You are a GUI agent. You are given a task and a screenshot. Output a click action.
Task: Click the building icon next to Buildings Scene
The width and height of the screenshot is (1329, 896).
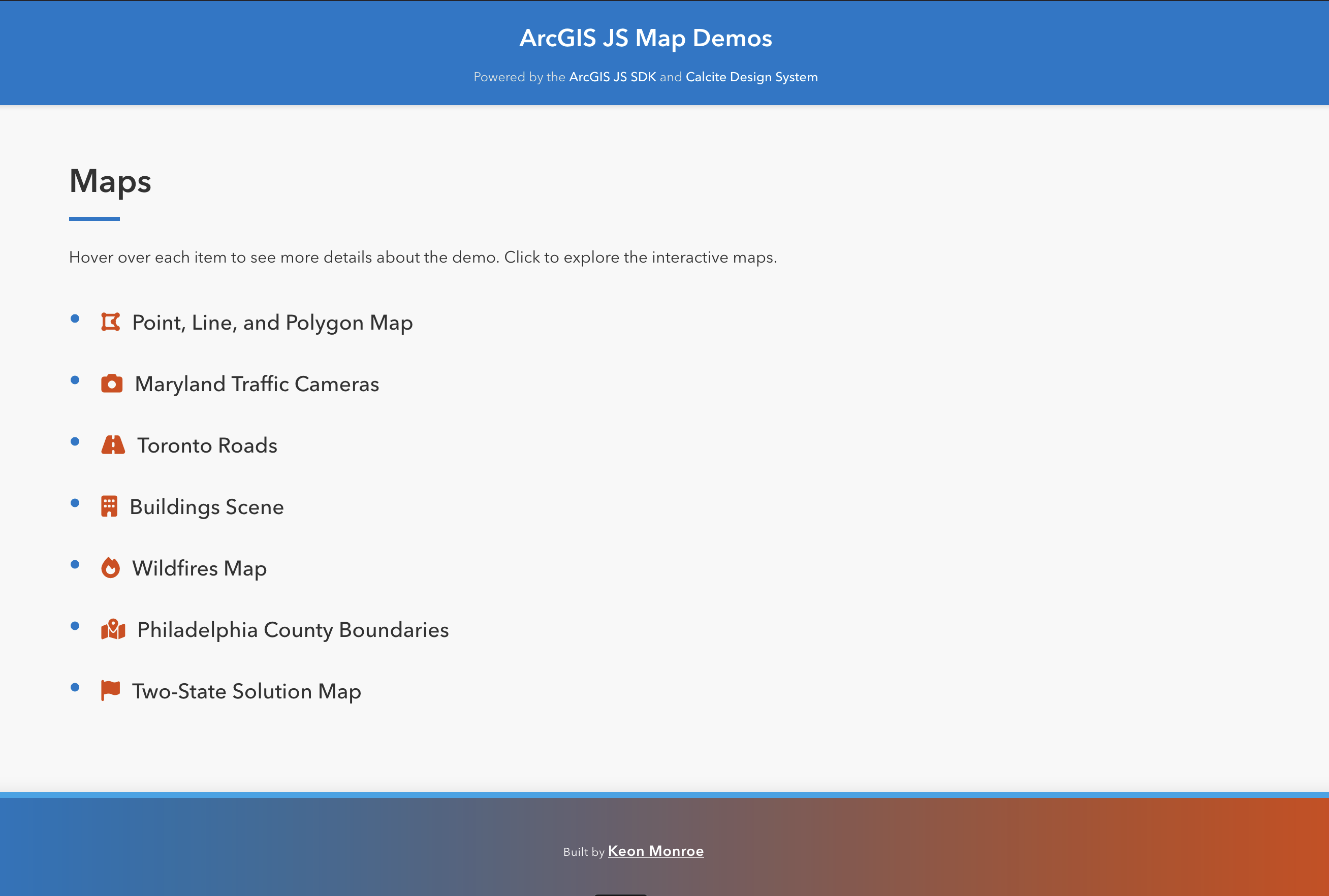tap(110, 506)
